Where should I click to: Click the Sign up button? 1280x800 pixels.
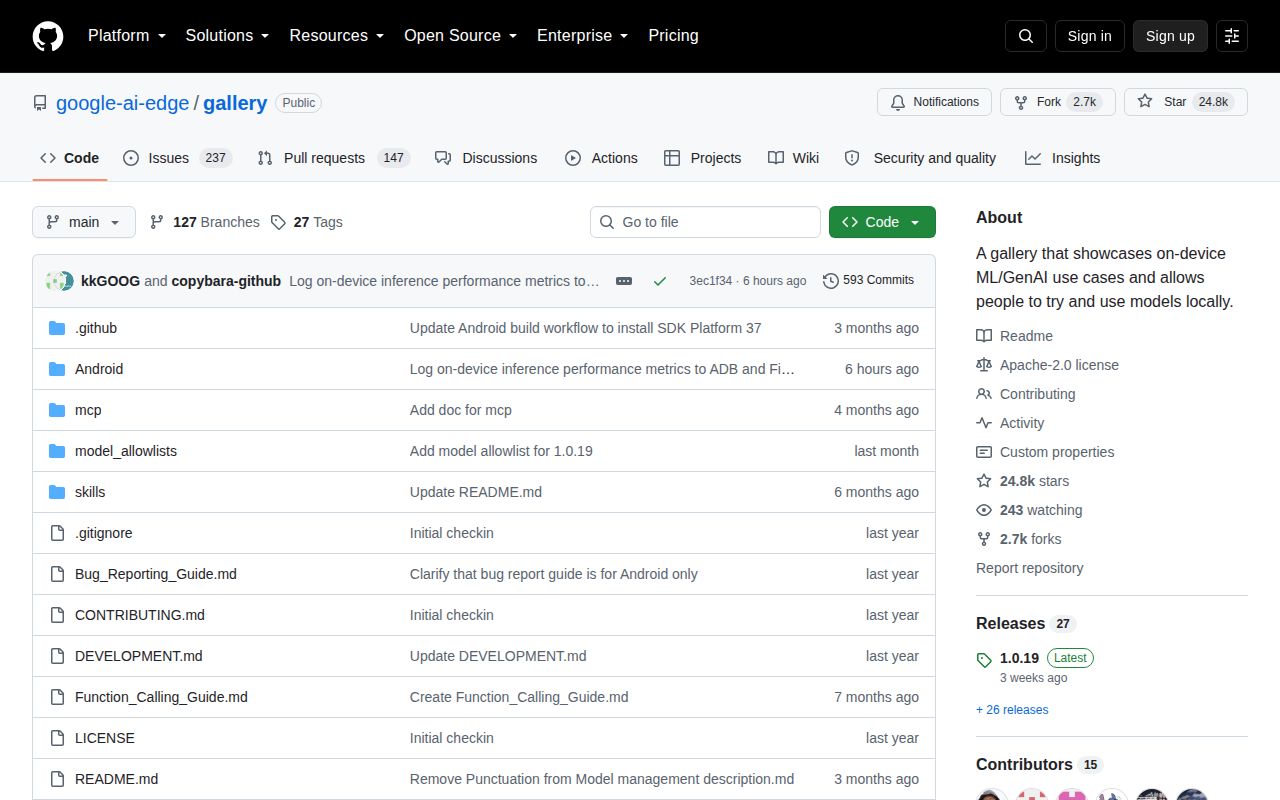click(x=1170, y=36)
